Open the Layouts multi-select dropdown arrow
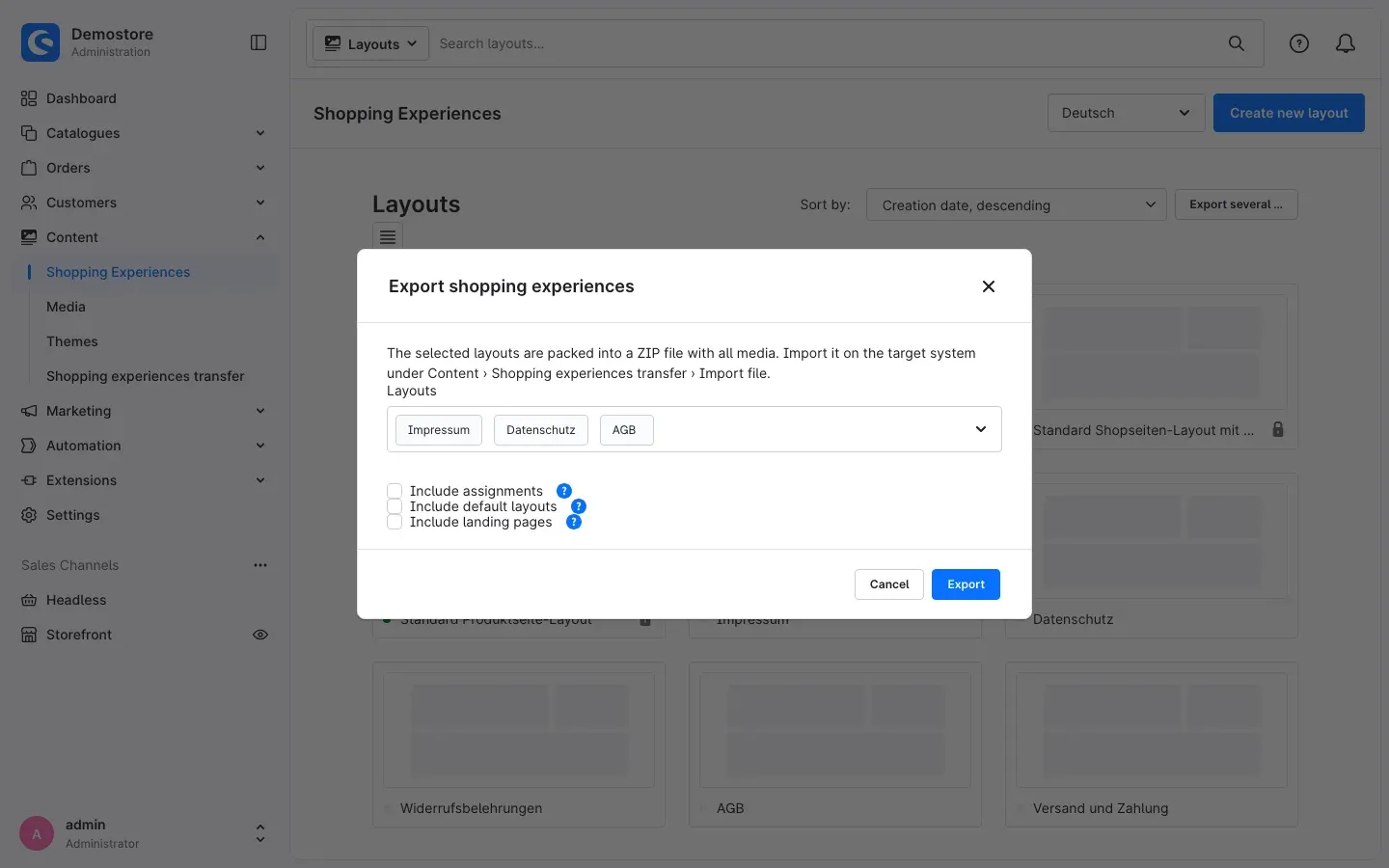 click(981, 429)
